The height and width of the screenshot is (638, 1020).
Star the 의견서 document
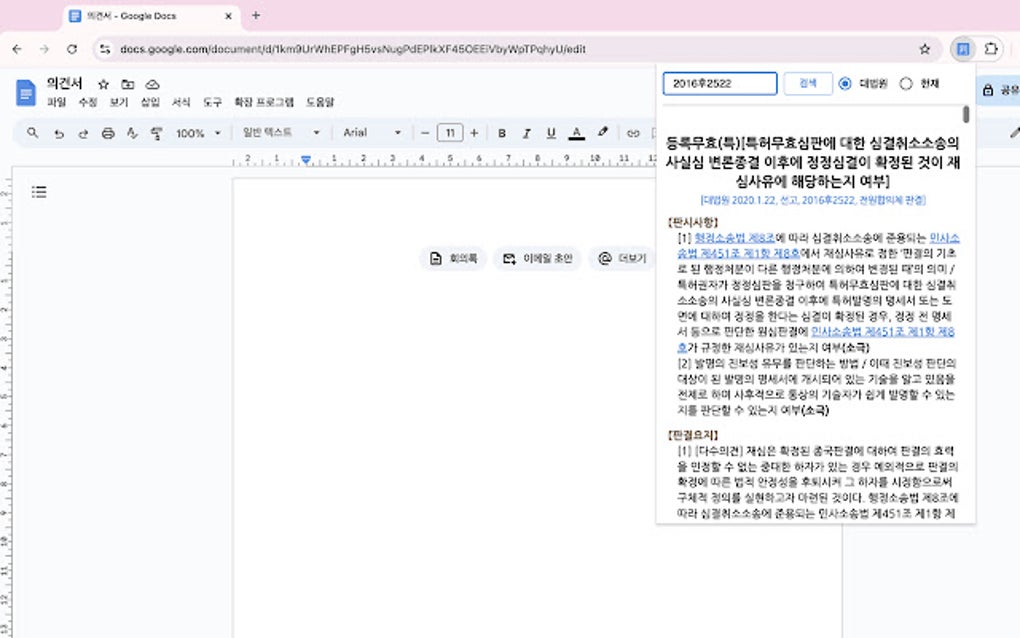(x=103, y=85)
